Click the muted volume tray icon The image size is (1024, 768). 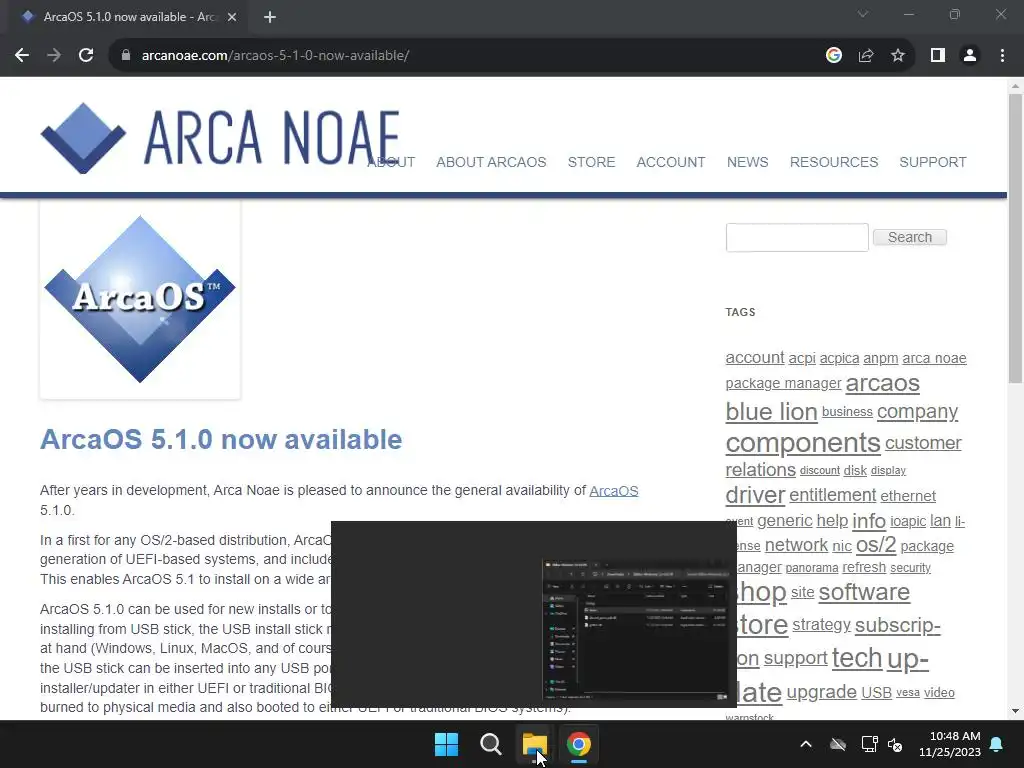click(895, 744)
